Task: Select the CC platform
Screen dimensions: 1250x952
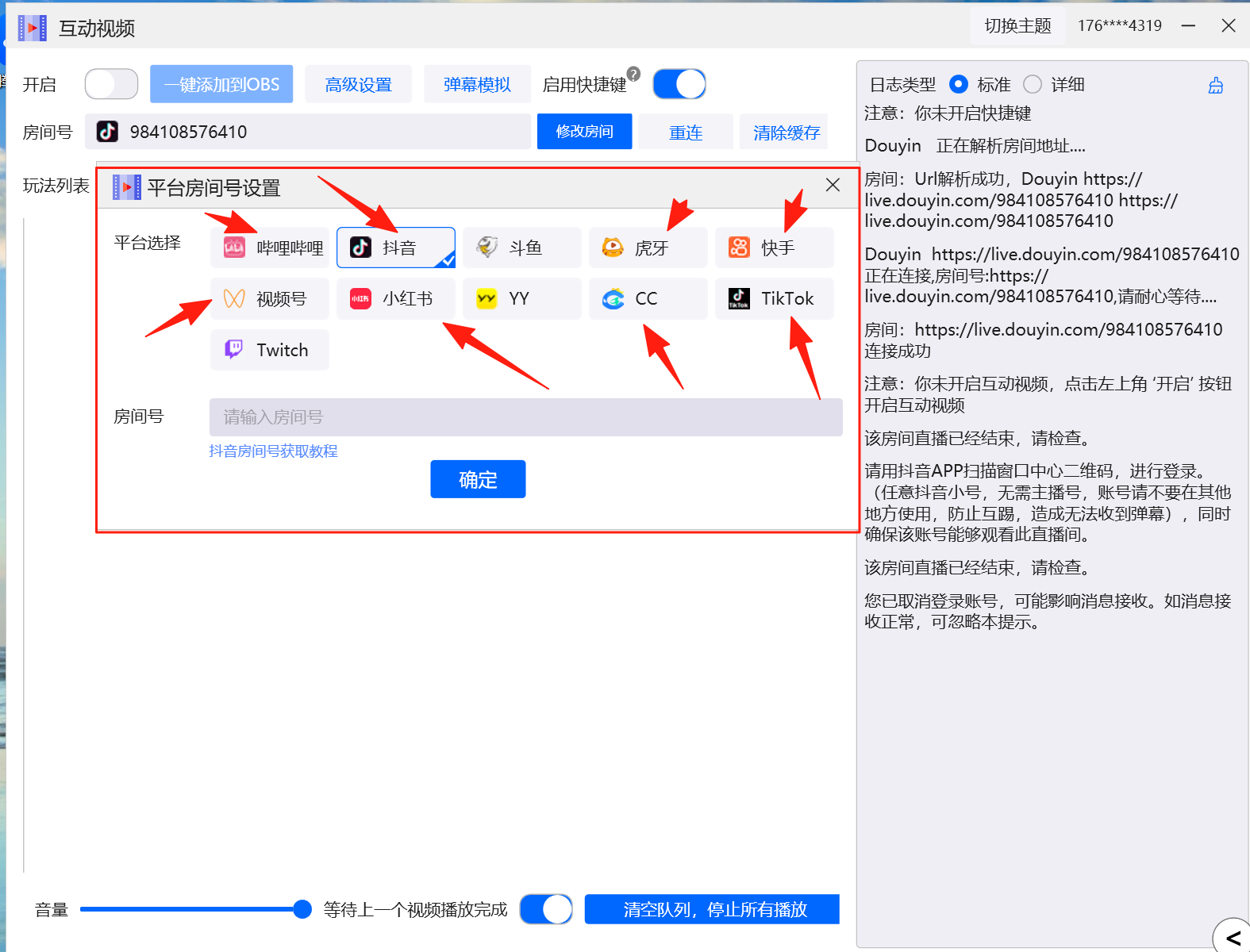Action: point(648,298)
